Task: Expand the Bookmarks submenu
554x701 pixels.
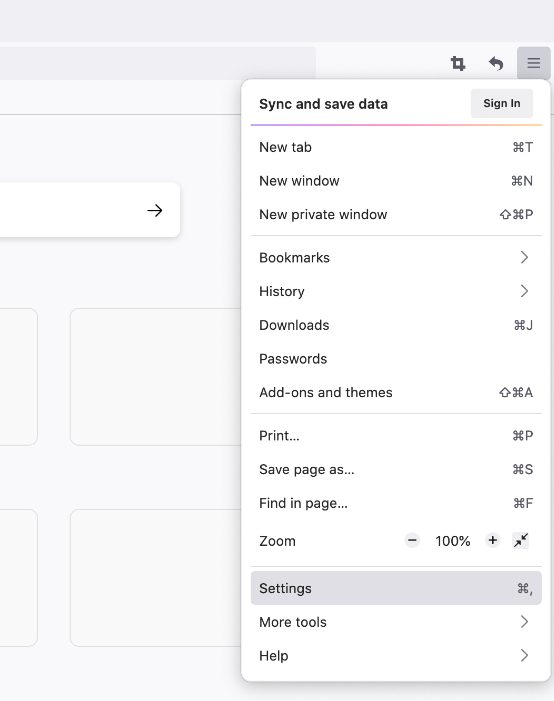Action: (396, 258)
